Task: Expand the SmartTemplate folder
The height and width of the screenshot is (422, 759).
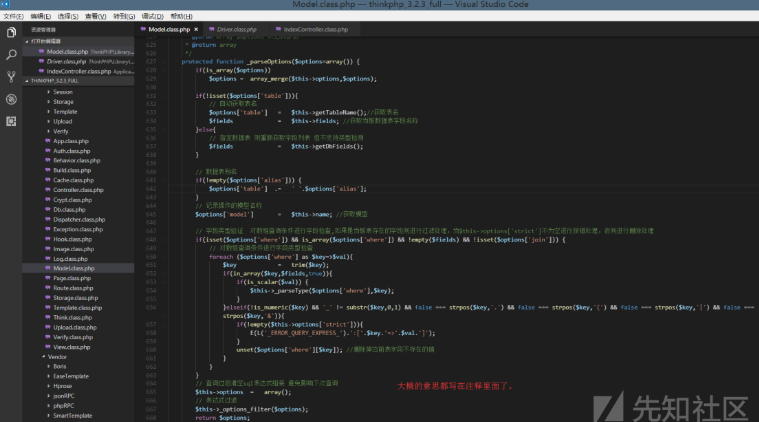Action: pyautogui.click(x=48, y=415)
